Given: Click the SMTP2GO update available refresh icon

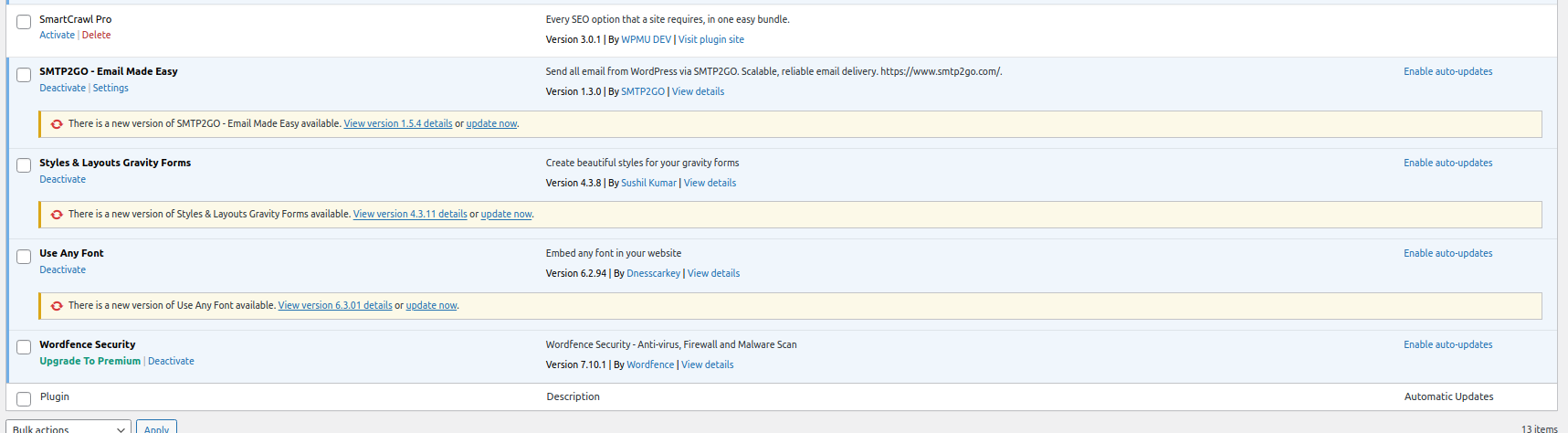Looking at the screenshot, I should [57, 124].
